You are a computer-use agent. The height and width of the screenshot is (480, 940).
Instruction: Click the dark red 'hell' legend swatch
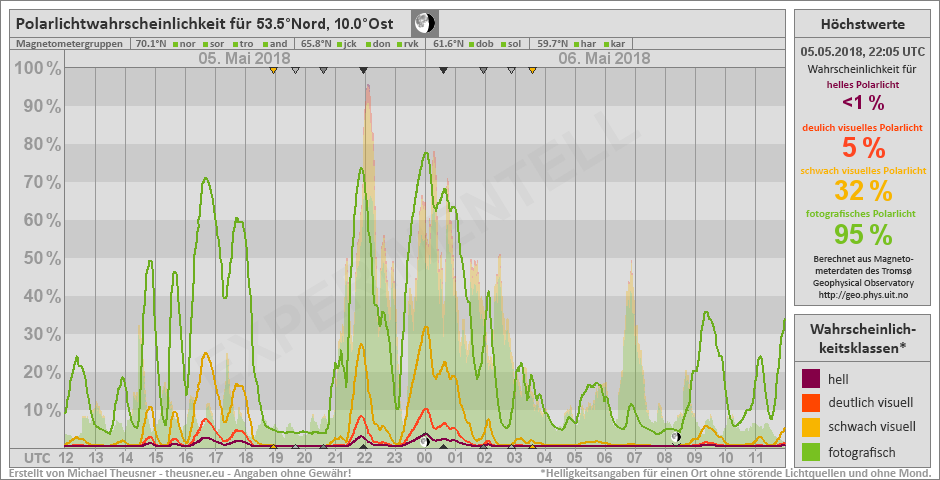pos(811,379)
